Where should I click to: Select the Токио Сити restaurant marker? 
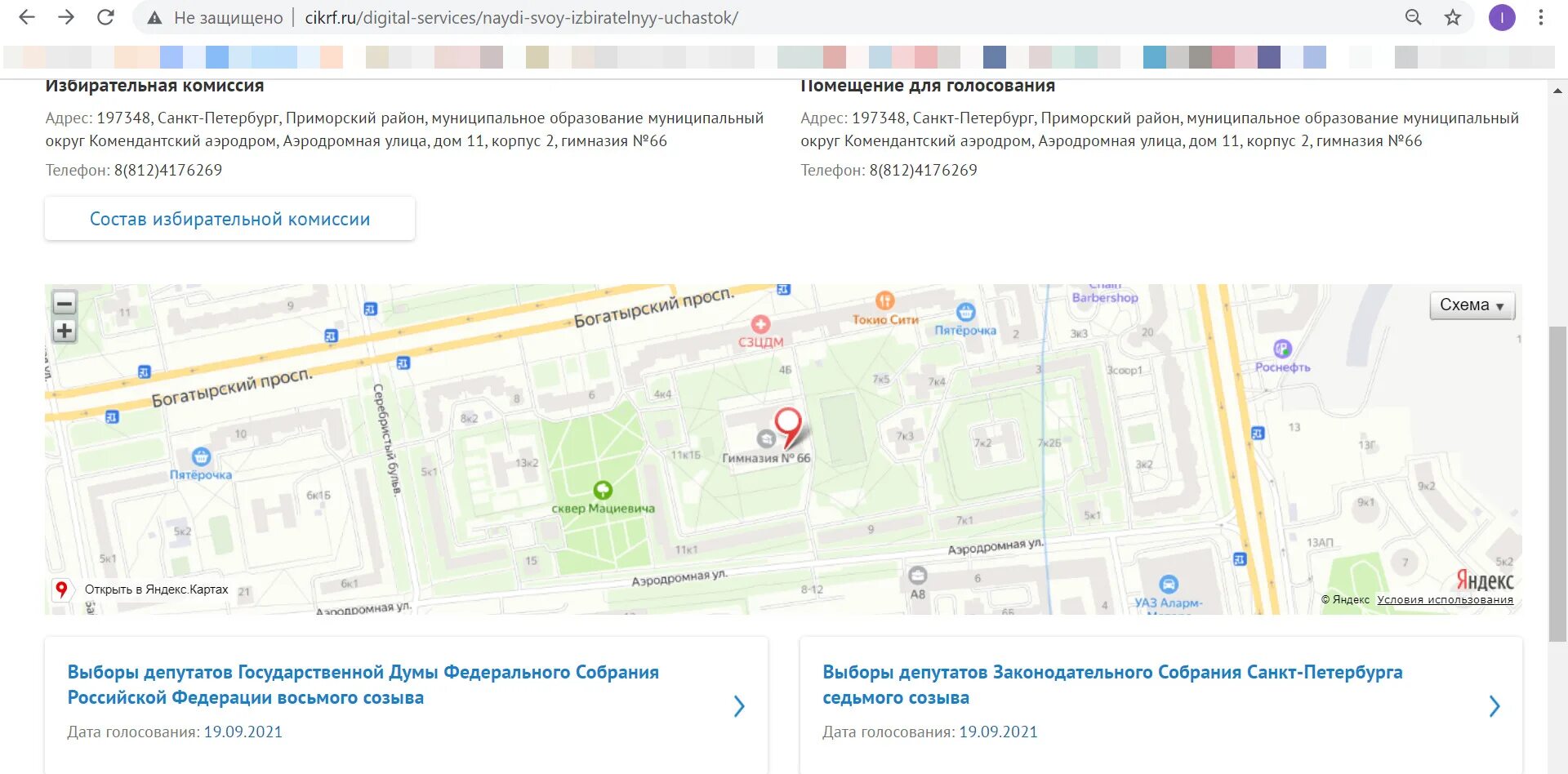tap(885, 300)
